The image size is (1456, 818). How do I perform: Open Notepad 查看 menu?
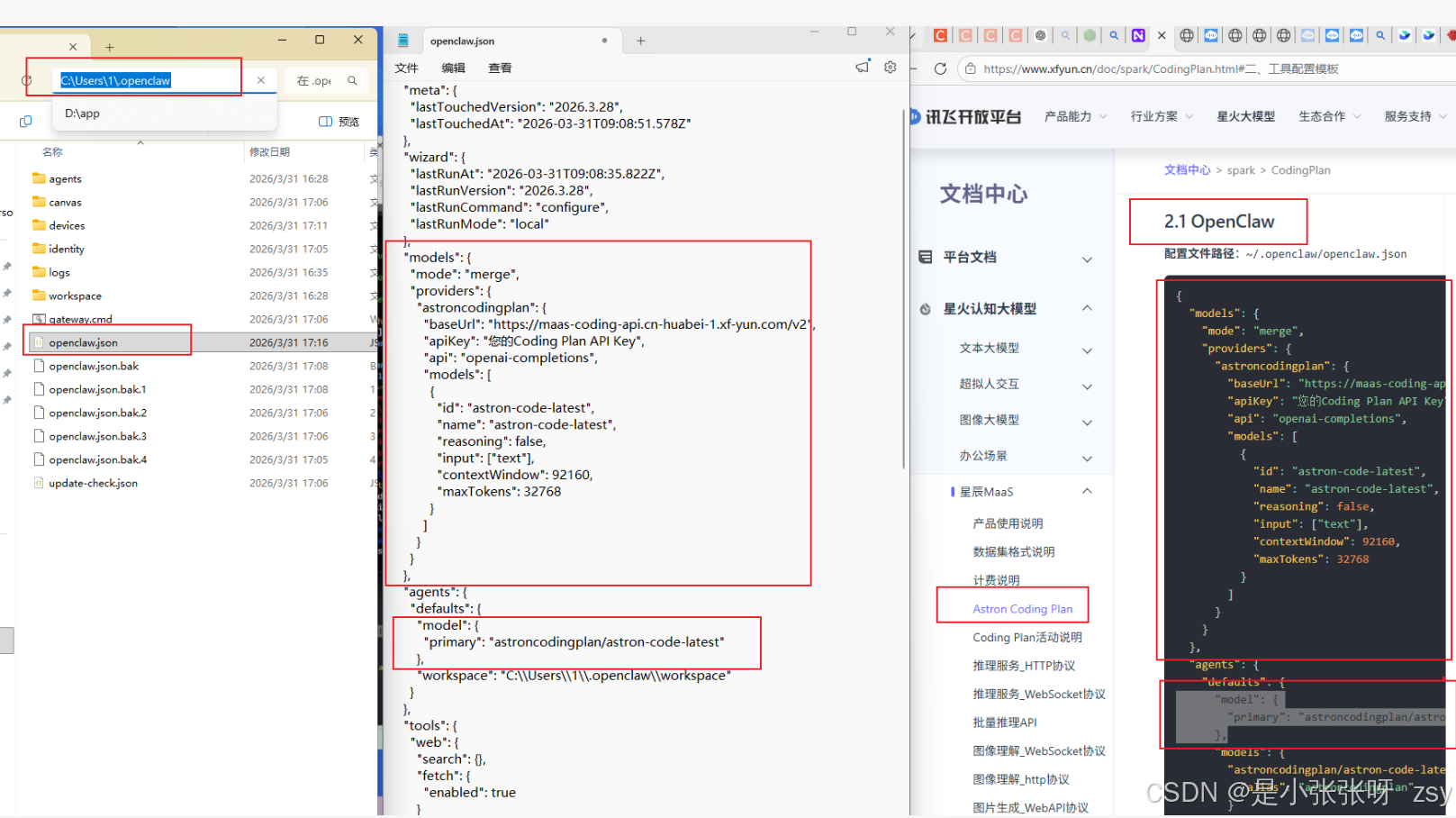[x=500, y=68]
